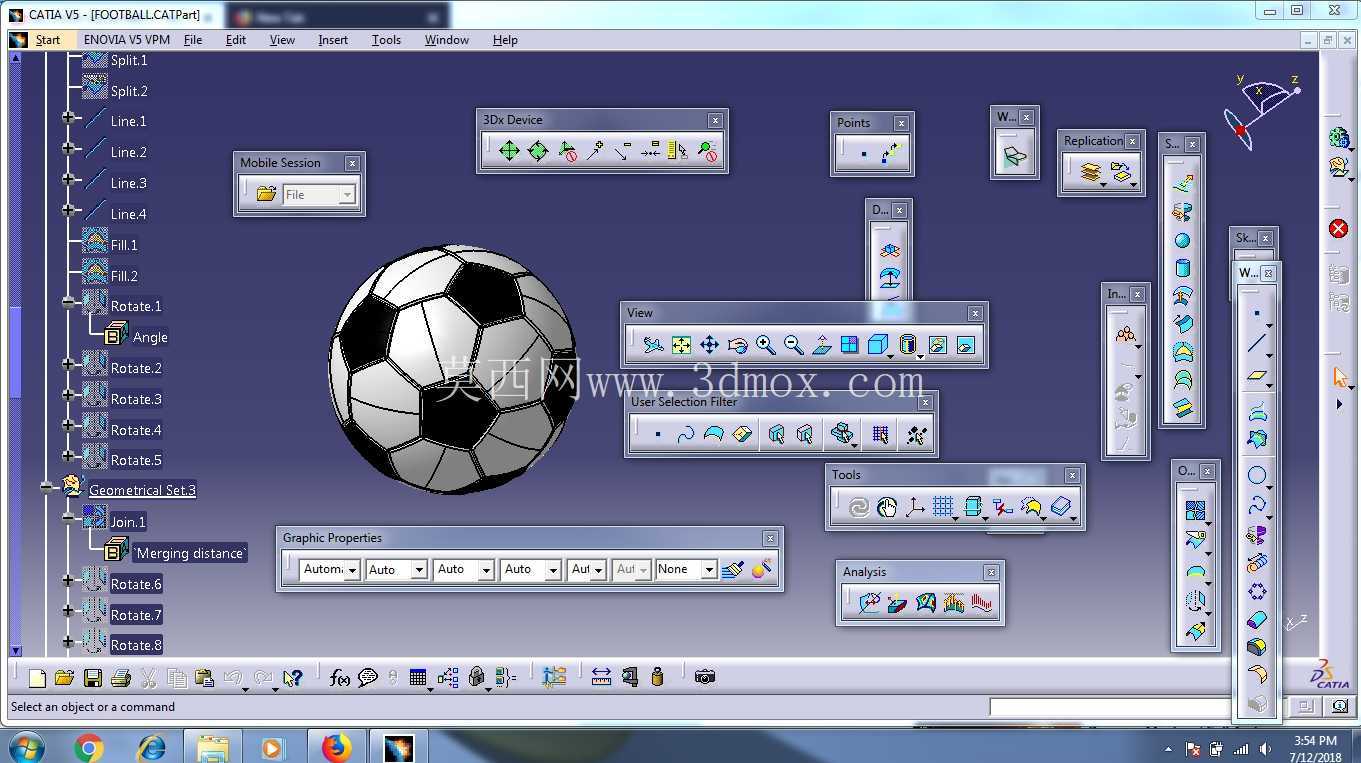Screen dimensions: 1361x763
Task: Toggle the Hide/Show icon in View toolbar
Action: pyautogui.click(x=937, y=345)
